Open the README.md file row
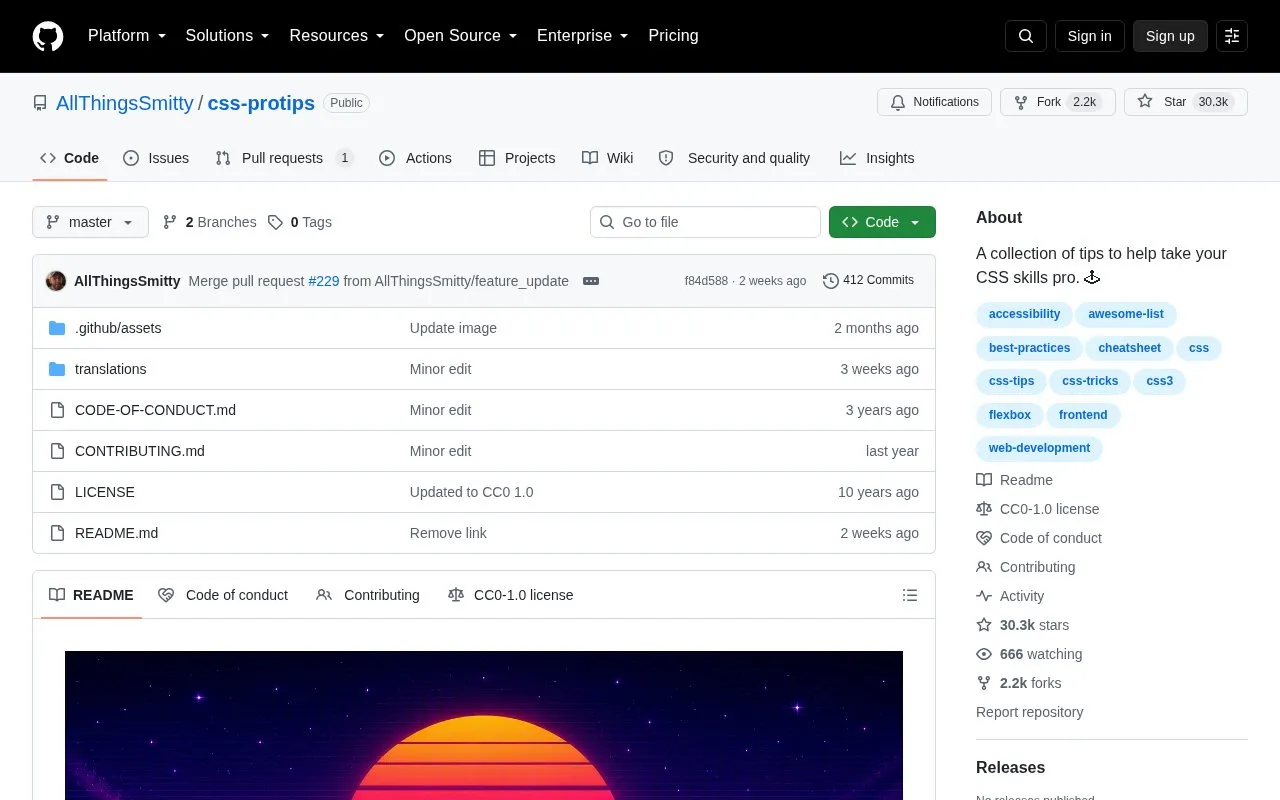This screenshot has width=1280, height=800. [x=484, y=533]
